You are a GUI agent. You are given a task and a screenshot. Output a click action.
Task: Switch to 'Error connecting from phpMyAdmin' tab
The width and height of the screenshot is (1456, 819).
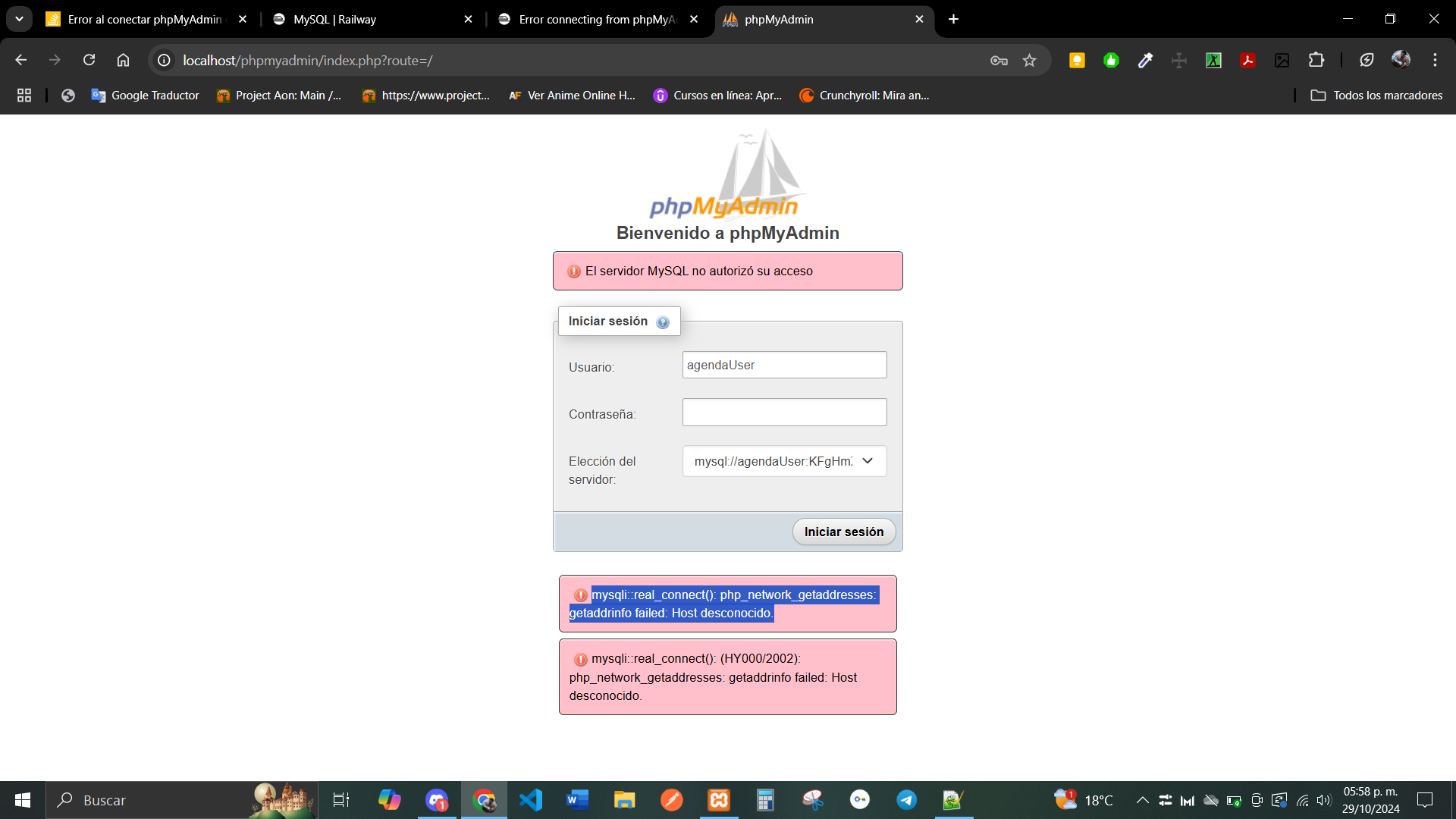tap(598, 20)
